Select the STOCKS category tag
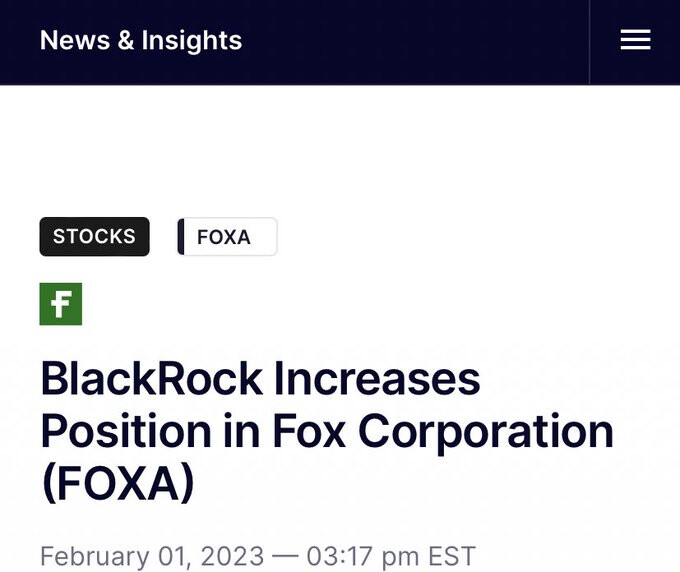The width and height of the screenshot is (680, 572). [95, 236]
